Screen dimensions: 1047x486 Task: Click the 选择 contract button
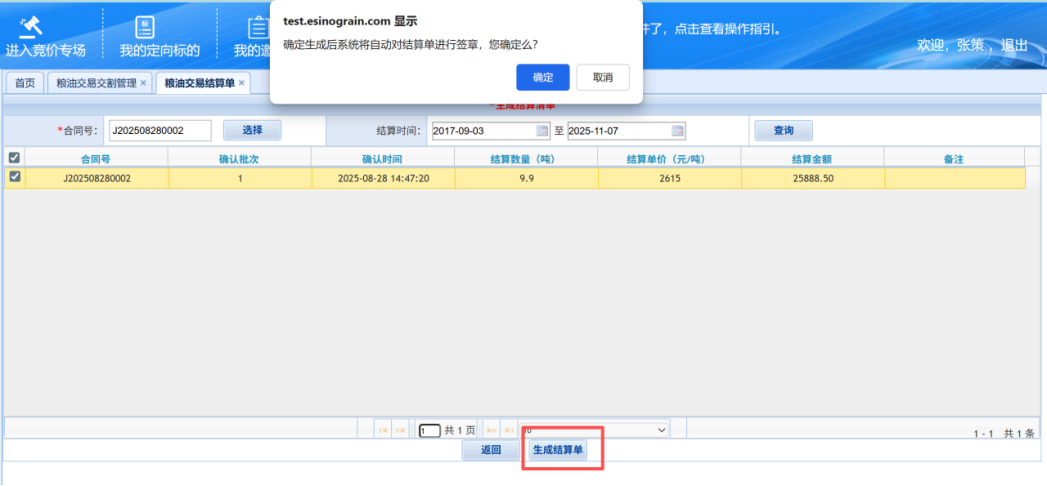pos(252,130)
